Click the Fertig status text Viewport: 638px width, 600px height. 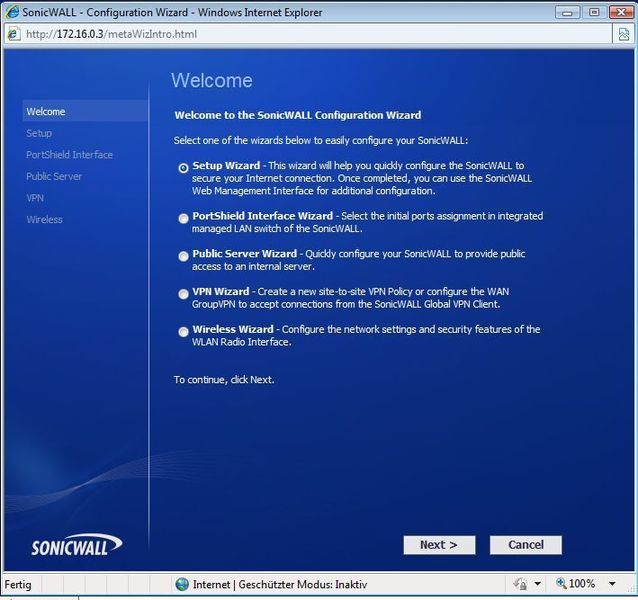click(x=18, y=585)
